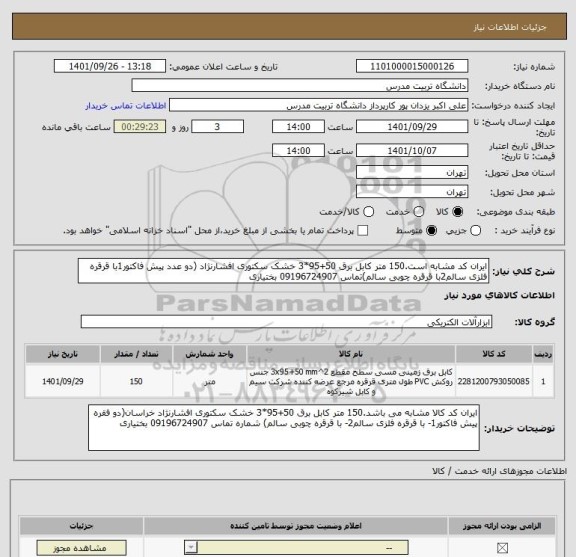Open the اعلام وضعیت مجوز dropdown
Viewport: 576px width, 557px height.
click(x=296, y=548)
